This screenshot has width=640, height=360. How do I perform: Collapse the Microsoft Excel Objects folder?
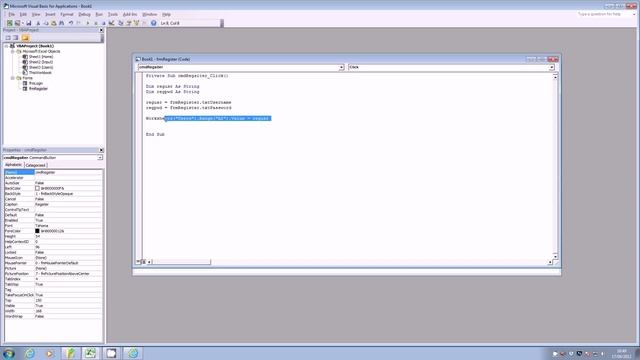[x=13, y=51]
